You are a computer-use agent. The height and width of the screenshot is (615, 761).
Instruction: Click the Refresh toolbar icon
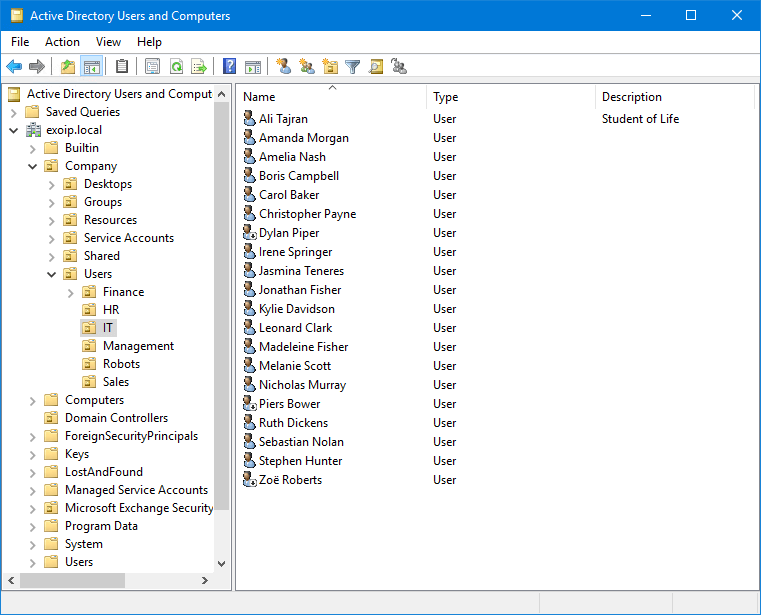(176, 67)
